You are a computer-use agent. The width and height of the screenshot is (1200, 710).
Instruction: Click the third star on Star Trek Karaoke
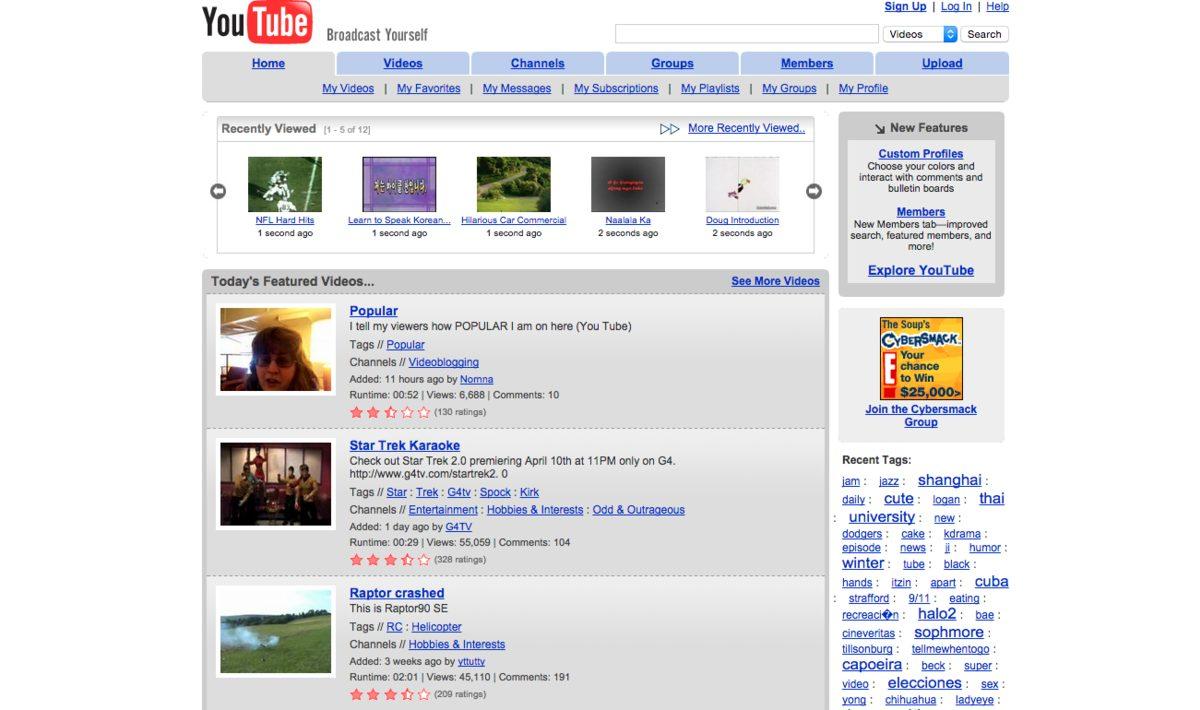coord(390,560)
